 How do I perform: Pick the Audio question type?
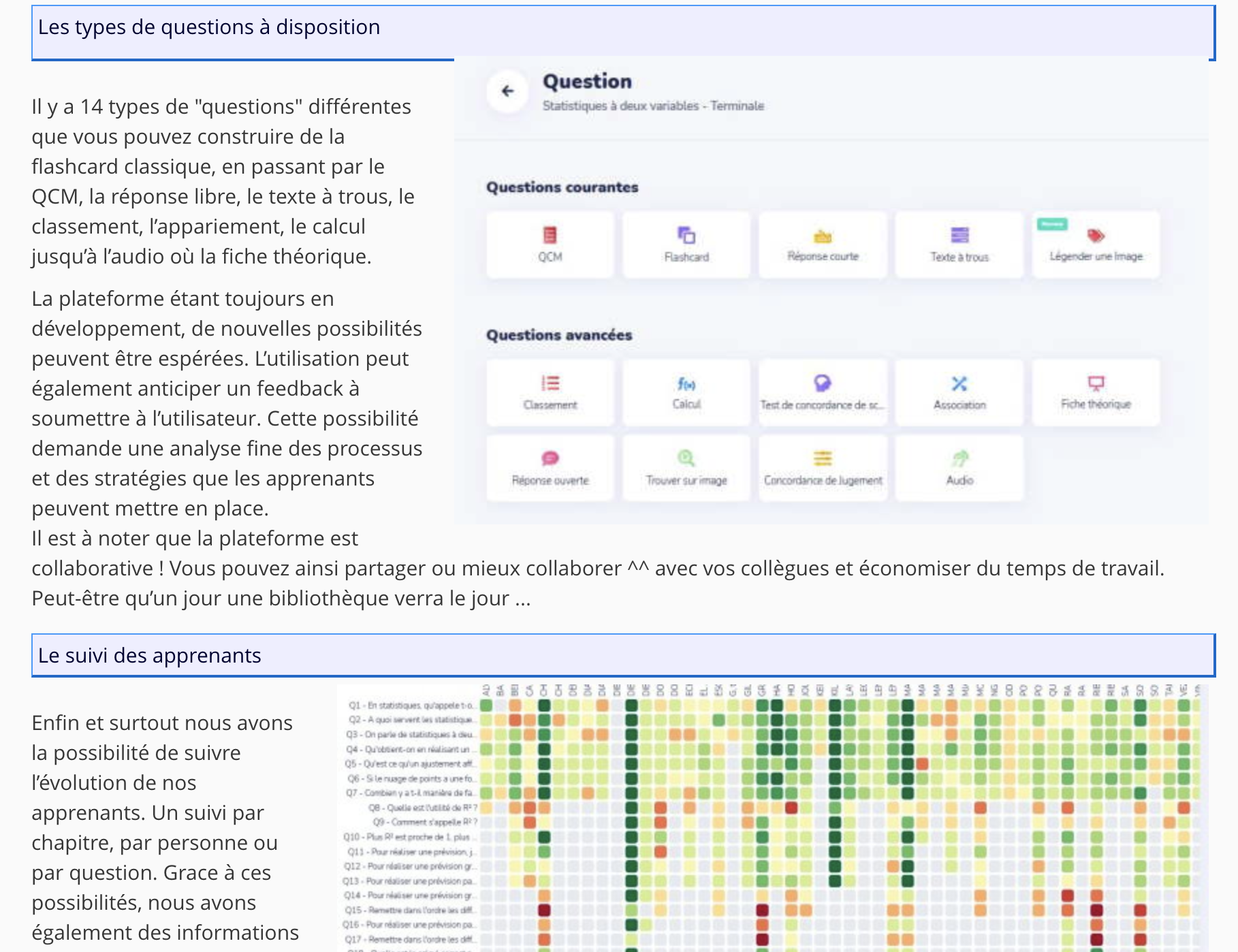(x=959, y=468)
